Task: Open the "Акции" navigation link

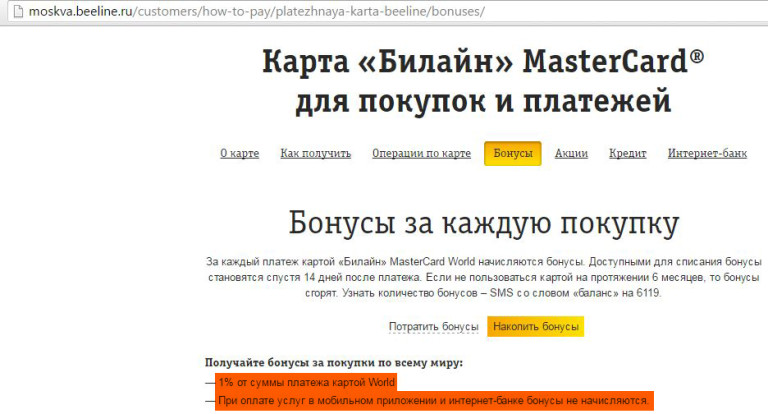Action: click(x=571, y=154)
